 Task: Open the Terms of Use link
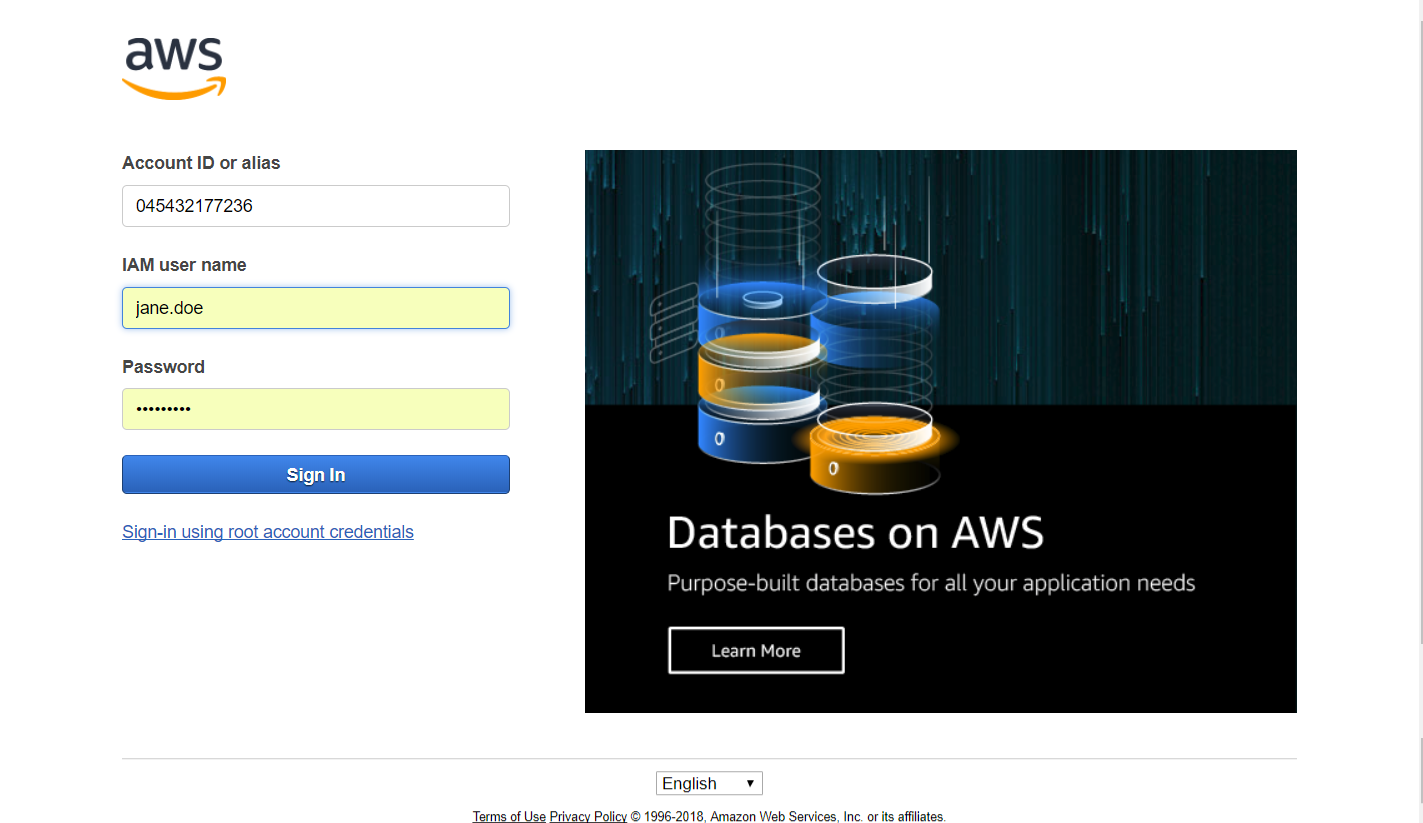509,816
